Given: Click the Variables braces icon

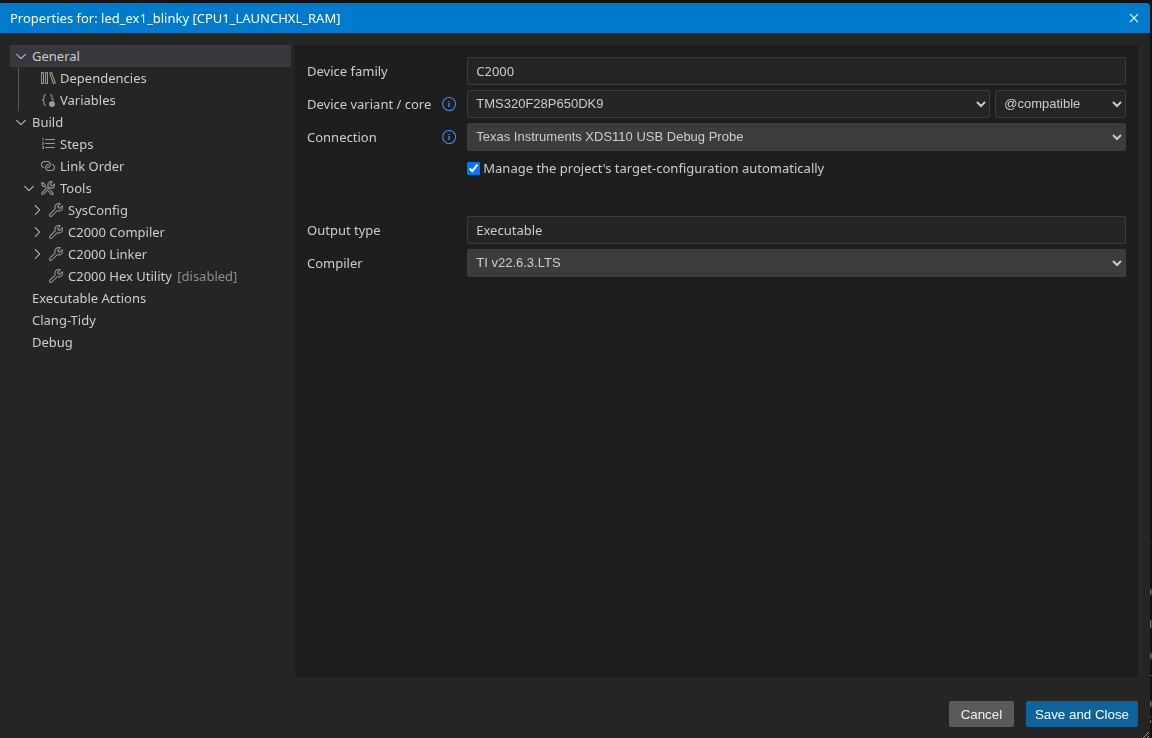Looking at the screenshot, I should point(48,100).
